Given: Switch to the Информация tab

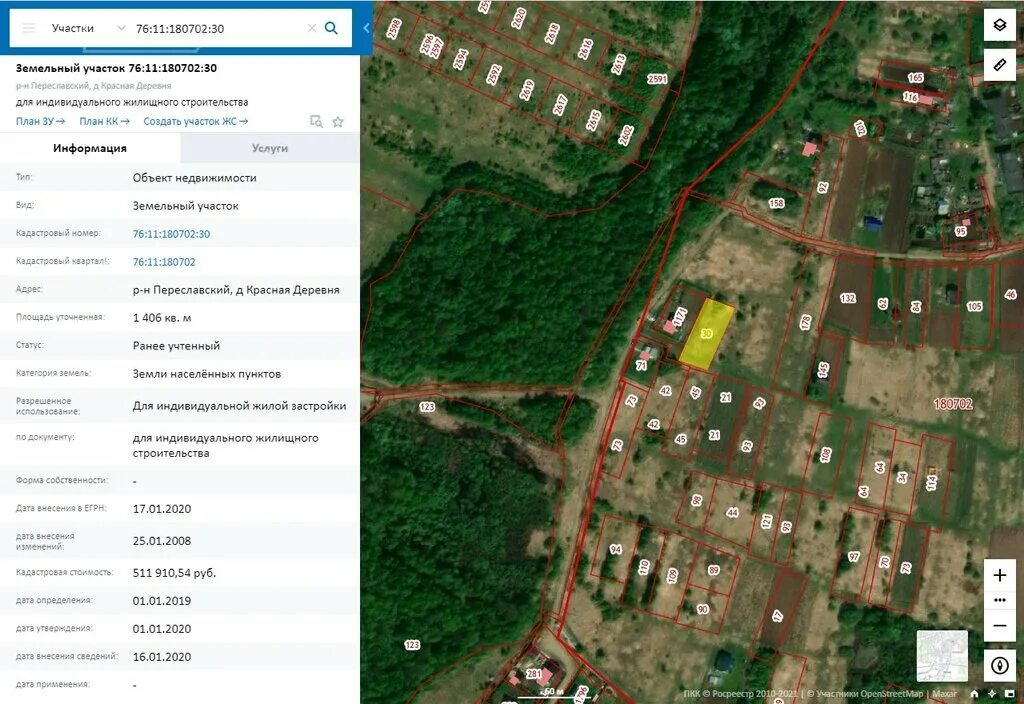Looking at the screenshot, I should click(90, 148).
